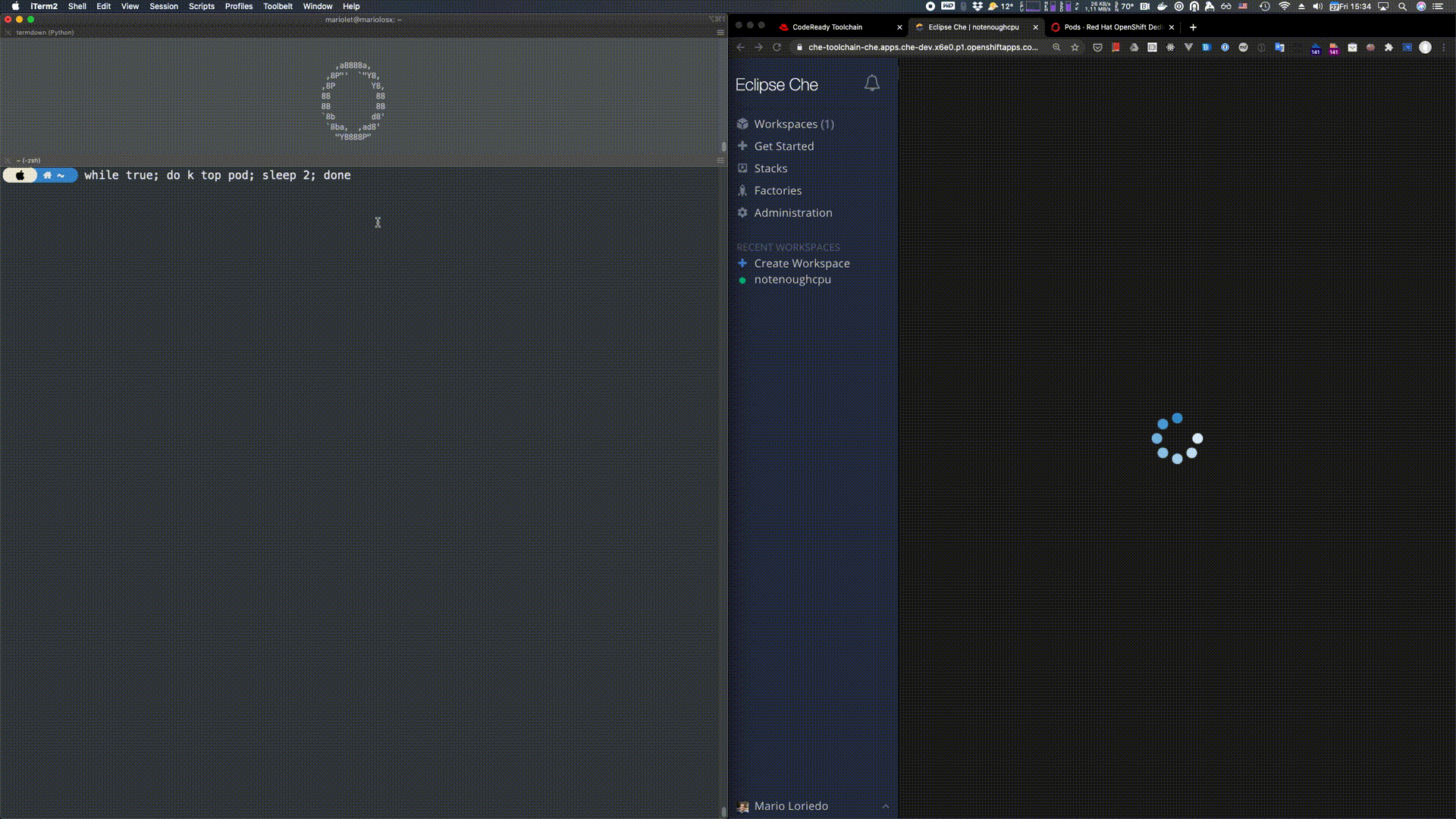The width and height of the screenshot is (1456, 819).
Task: Click the notifications bell icon
Action: pos(872,83)
